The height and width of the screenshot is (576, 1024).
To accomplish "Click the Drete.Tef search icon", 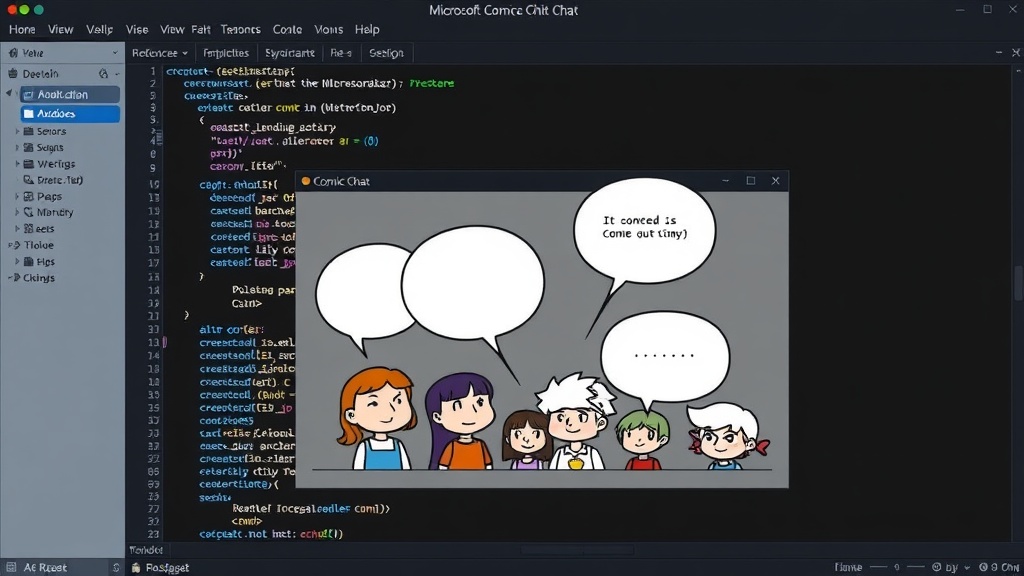I will (x=28, y=180).
